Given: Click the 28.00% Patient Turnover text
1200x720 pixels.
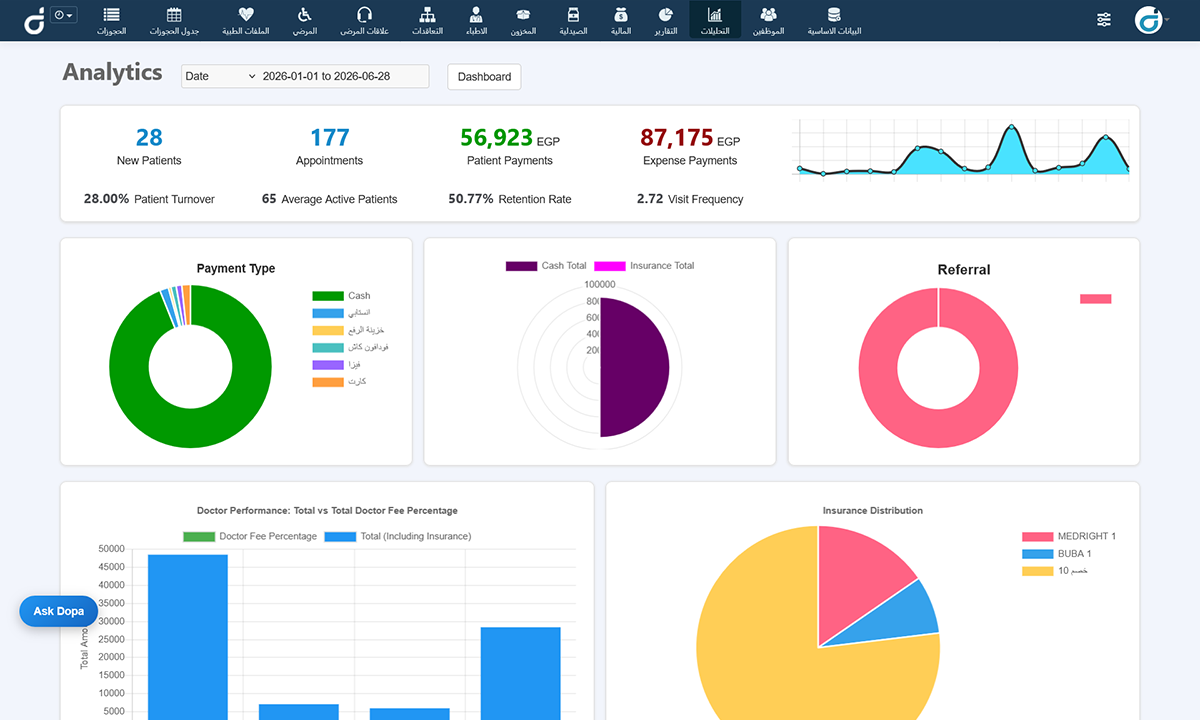Looking at the screenshot, I should [x=149, y=199].
